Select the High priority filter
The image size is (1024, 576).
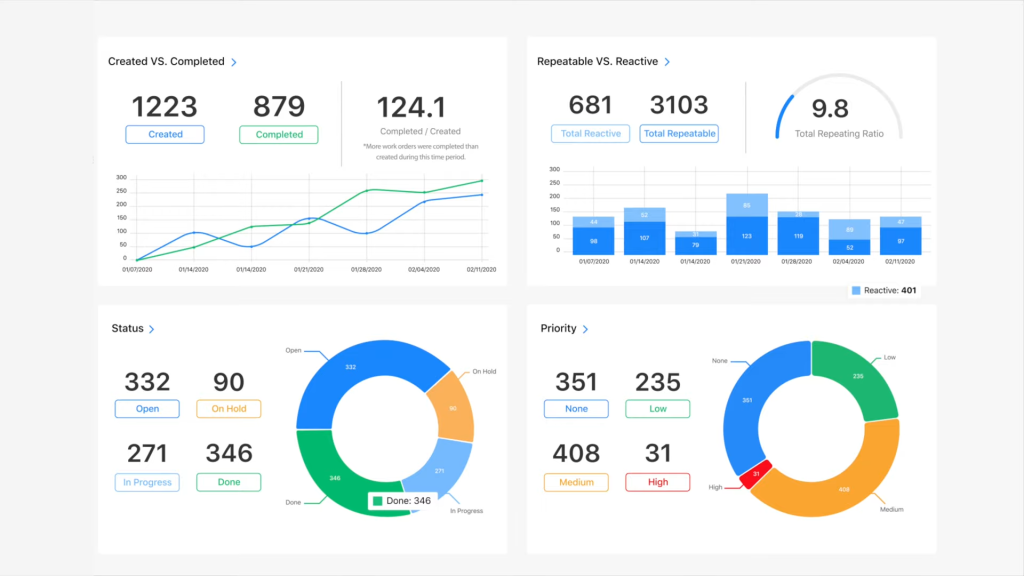click(657, 482)
